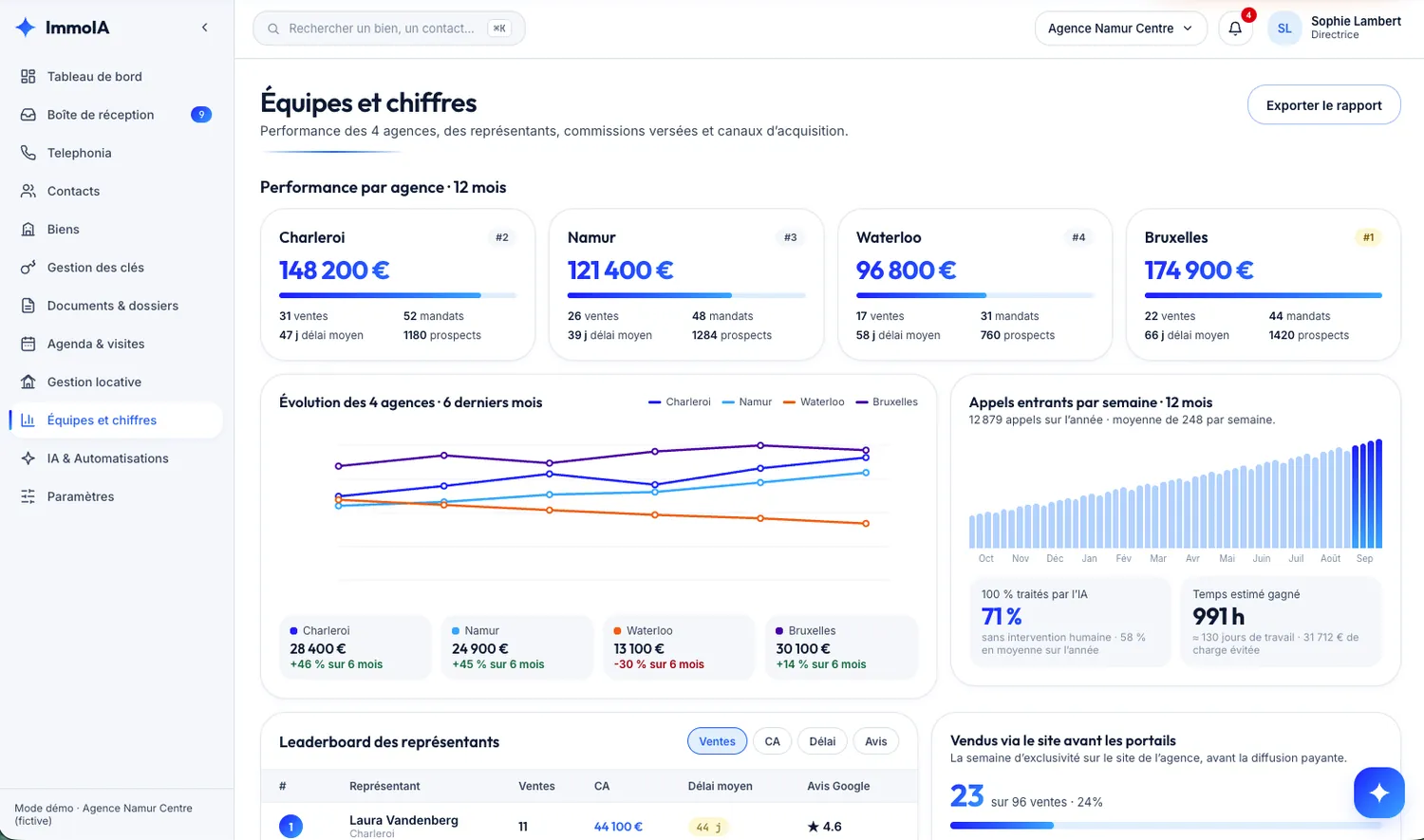Click the Laura Vandenberg leaderboard name
The image size is (1424, 840).
(x=403, y=820)
